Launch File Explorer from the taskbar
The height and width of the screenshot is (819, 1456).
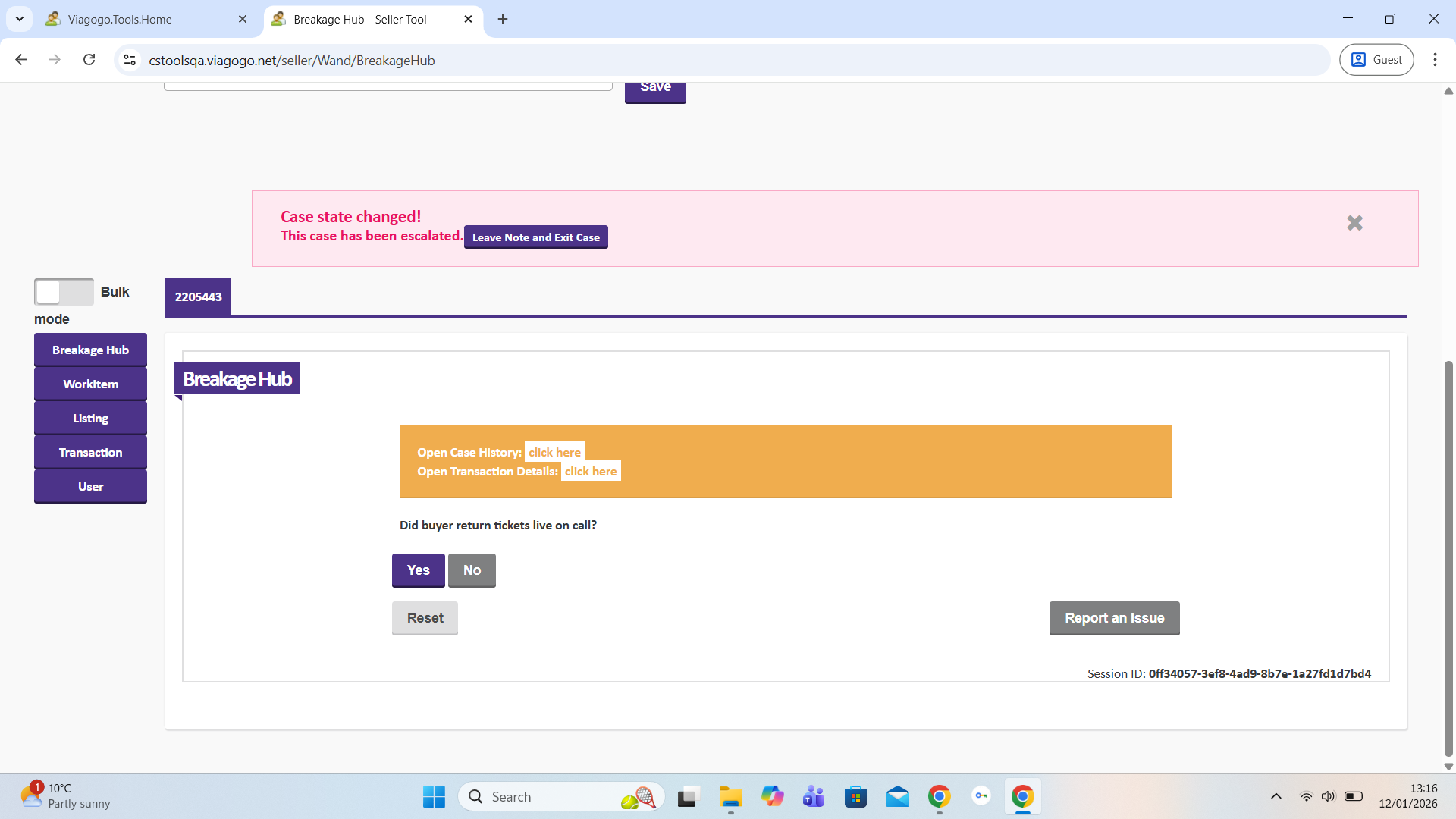(730, 797)
